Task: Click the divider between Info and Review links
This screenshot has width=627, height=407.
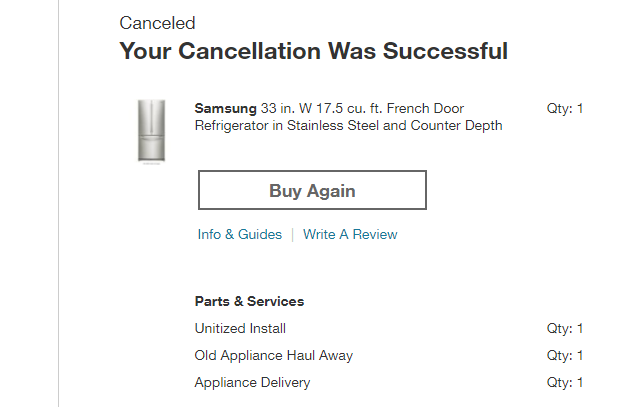Action: pos(292,235)
